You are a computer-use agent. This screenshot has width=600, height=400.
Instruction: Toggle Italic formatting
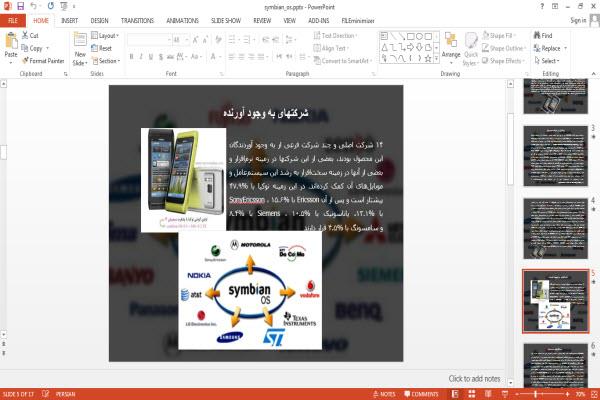[x=141, y=57]
